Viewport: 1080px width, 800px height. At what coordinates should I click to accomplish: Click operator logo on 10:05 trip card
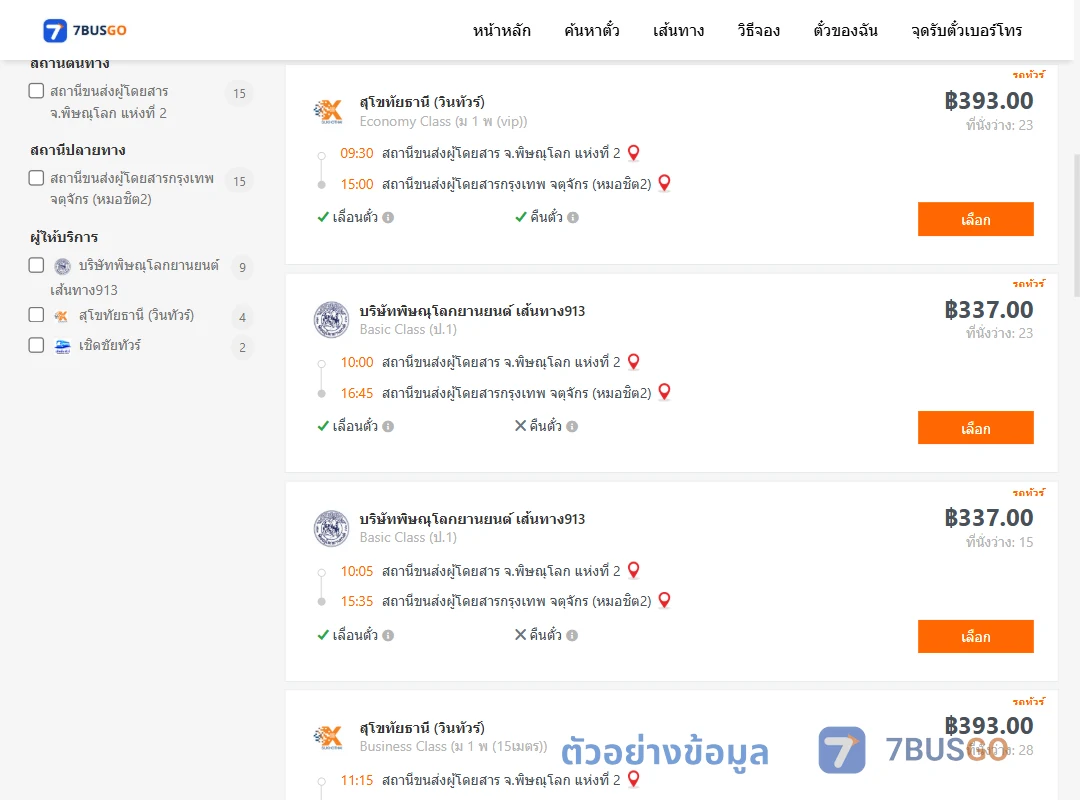331,529
